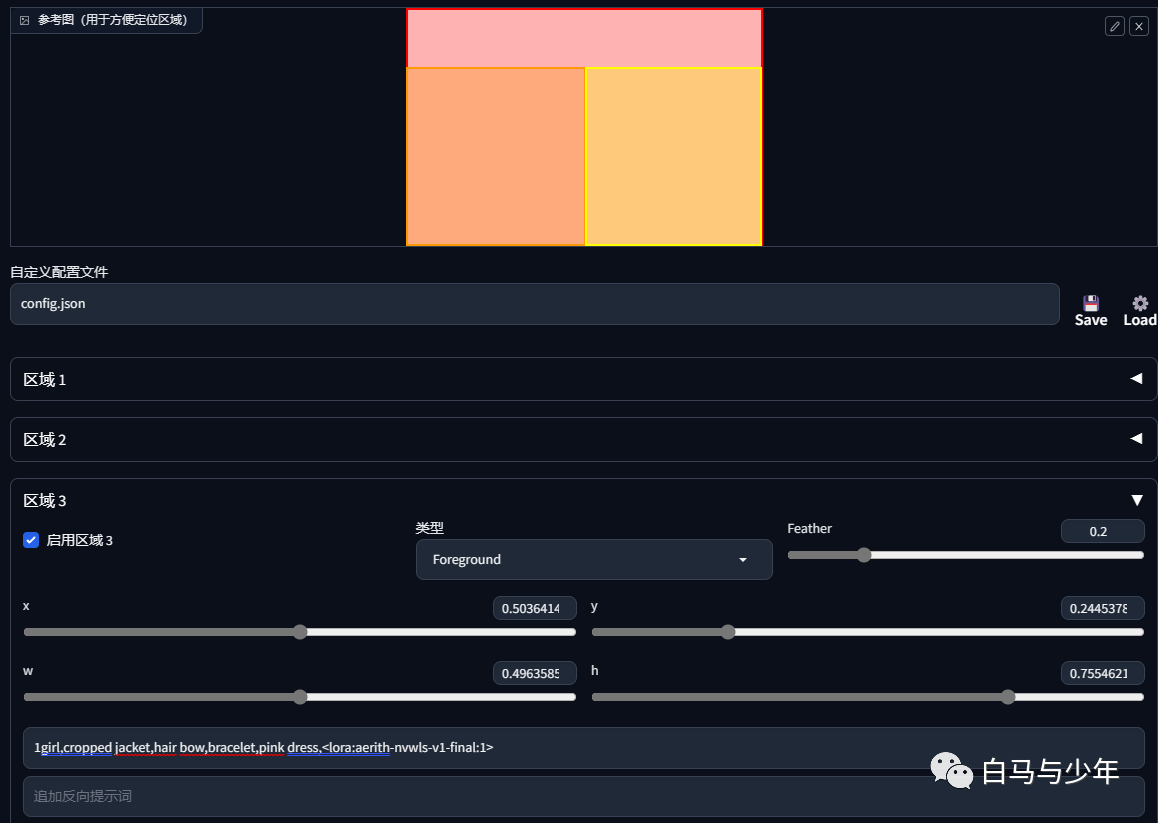This screenshot has height=823, width=1158.
Task: Remove reference image with the X icon
Action: pyautogui.click(x=1139, y=27)
